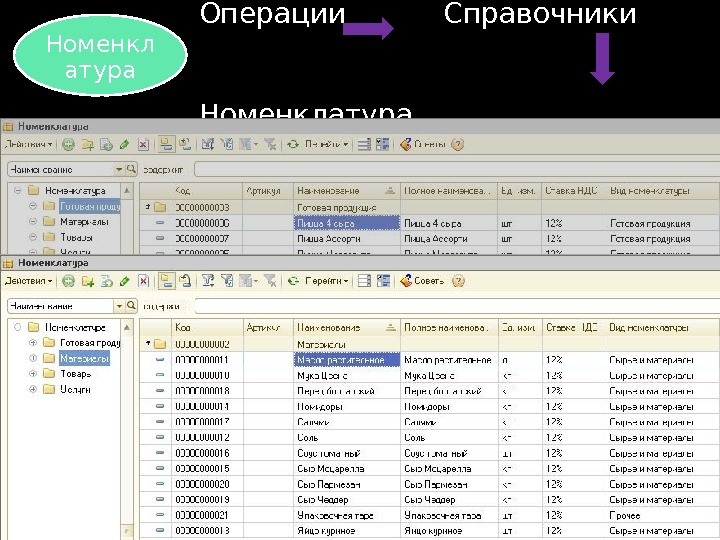Open Действия dropdown menu in lower window
This screenshot has height=540, width=720.
point(28,281)
